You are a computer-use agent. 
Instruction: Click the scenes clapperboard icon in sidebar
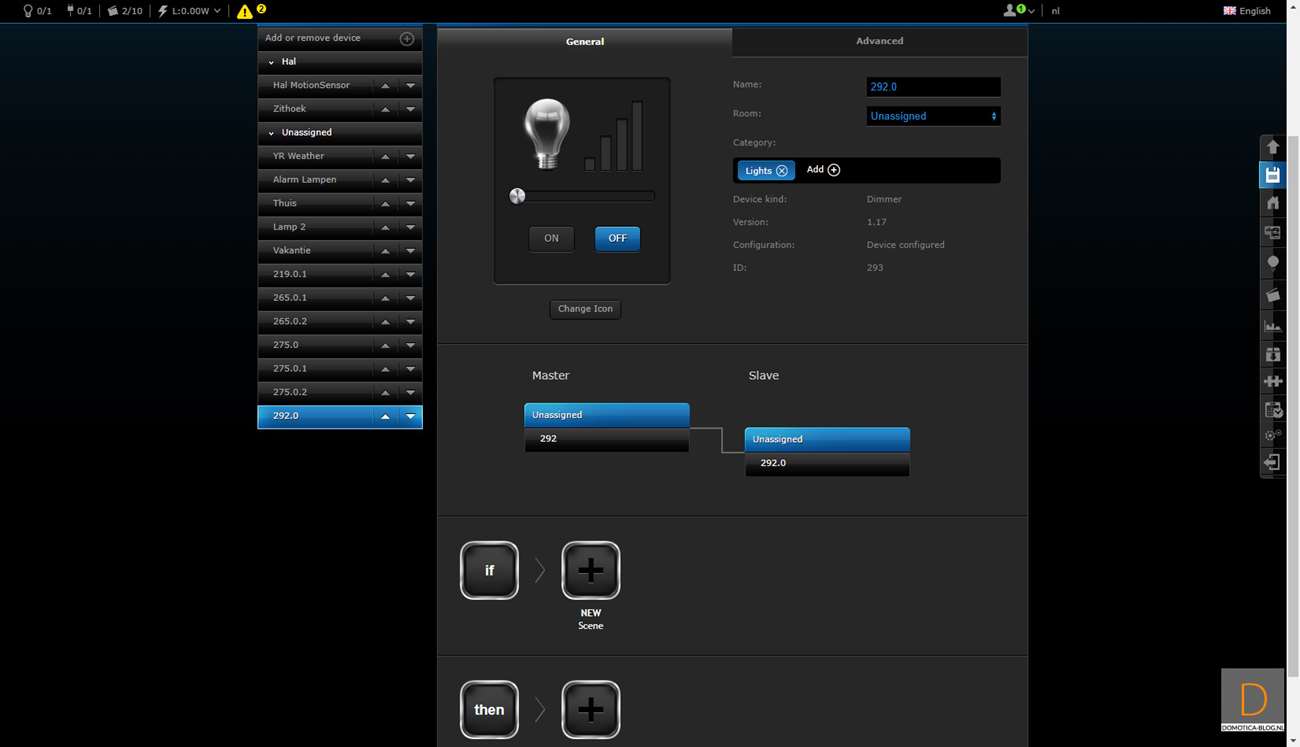[x=1272, y=295]
